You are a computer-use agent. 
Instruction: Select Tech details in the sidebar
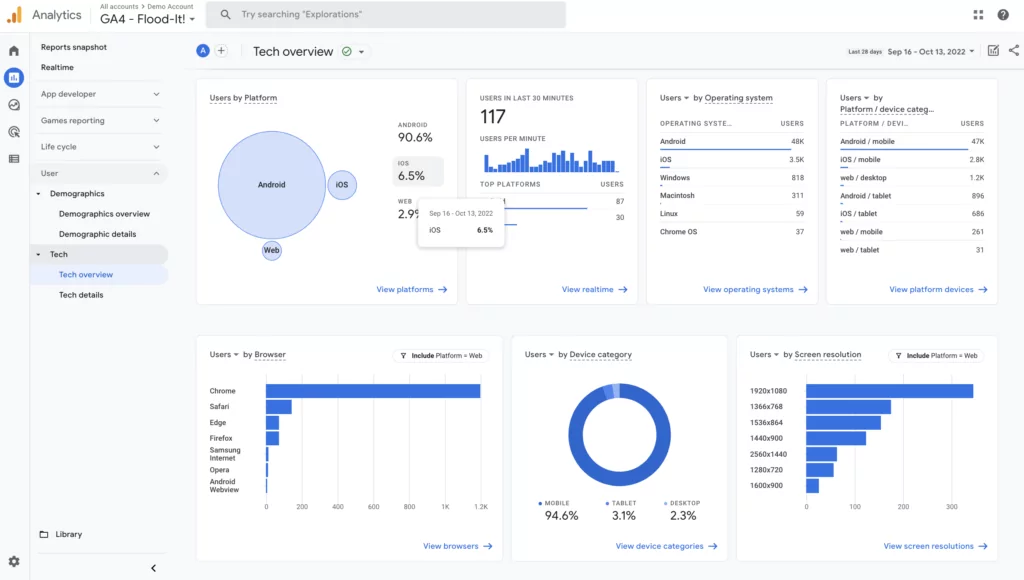tap(81, 295)
